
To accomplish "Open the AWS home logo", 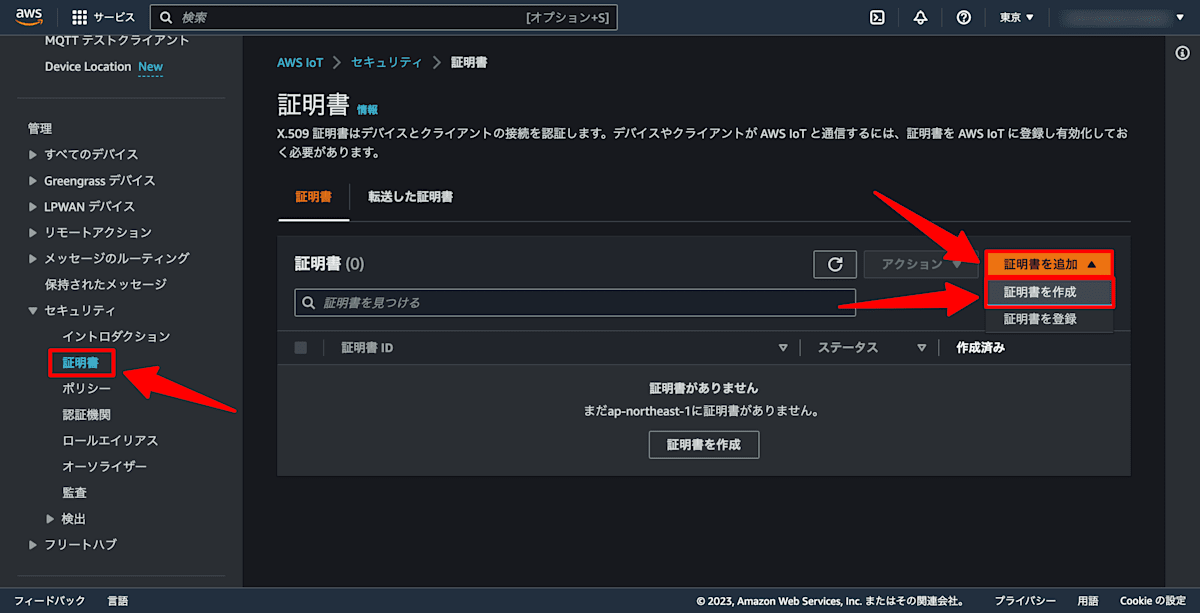I will pos(29,17).
